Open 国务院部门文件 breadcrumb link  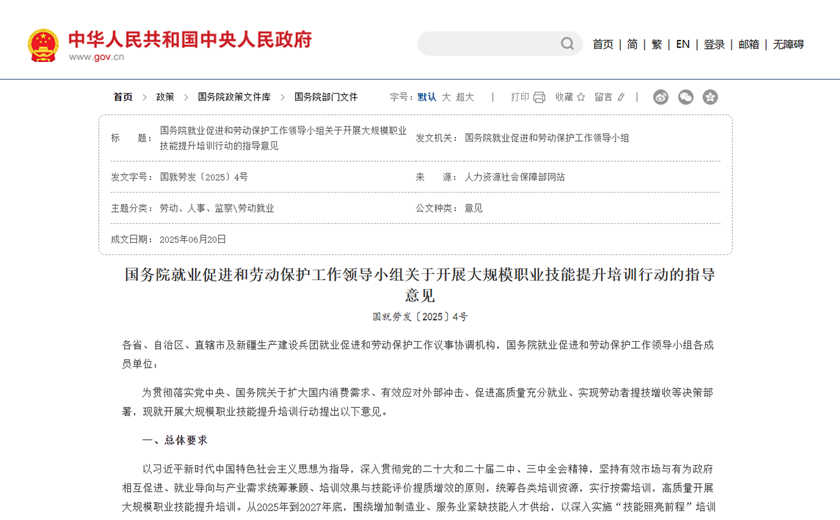326,97
